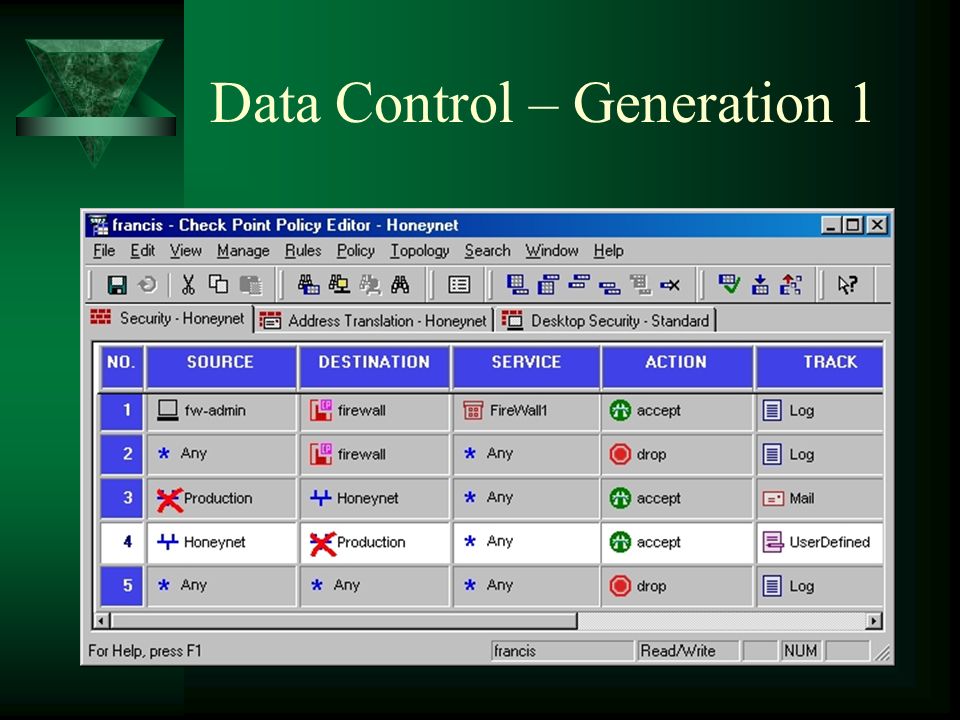Click the horizontal scrollbar right arrow
Screen dimensions: 960x720
point(874,621)
